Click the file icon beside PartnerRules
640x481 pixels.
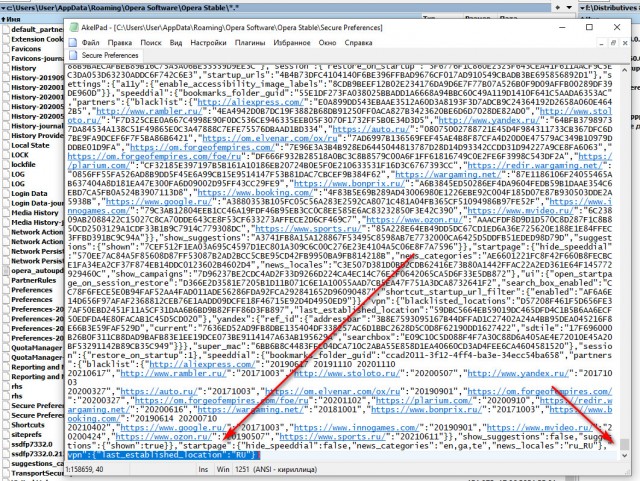(6, 281)
